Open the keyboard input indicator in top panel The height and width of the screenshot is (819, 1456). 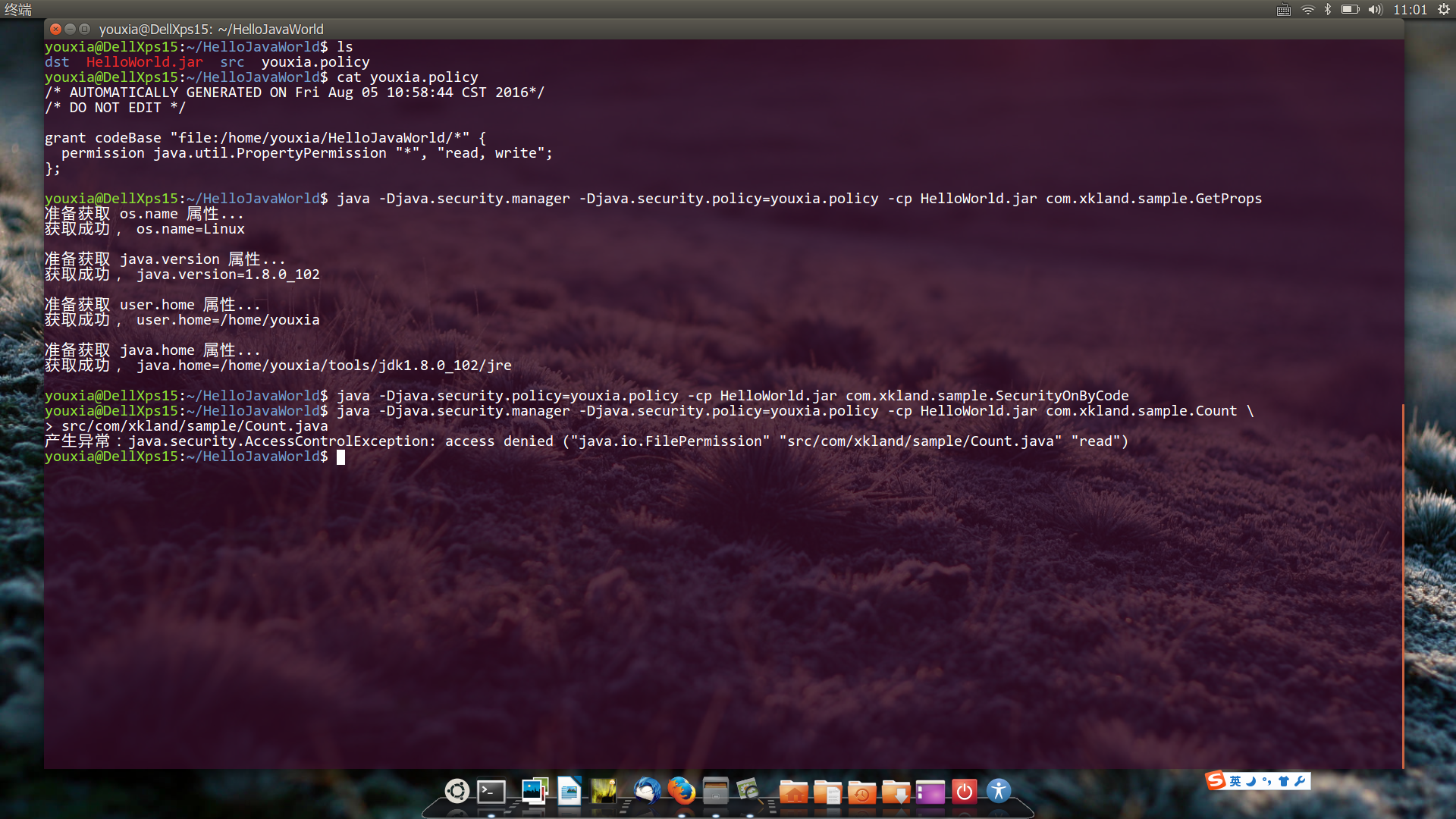coord(1283,10)
